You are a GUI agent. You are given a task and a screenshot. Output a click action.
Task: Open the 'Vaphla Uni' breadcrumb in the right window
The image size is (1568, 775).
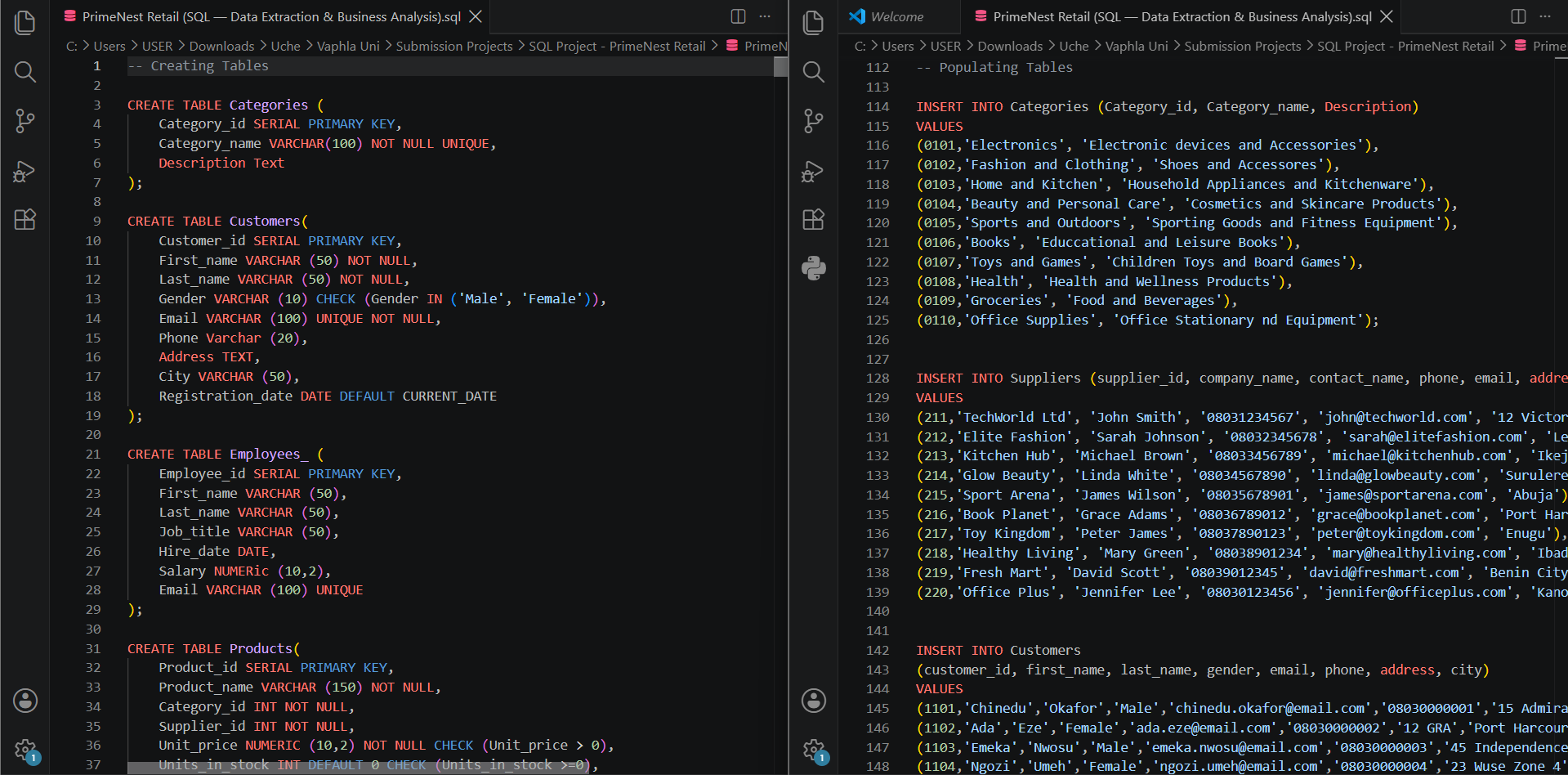click(1137, 47)
